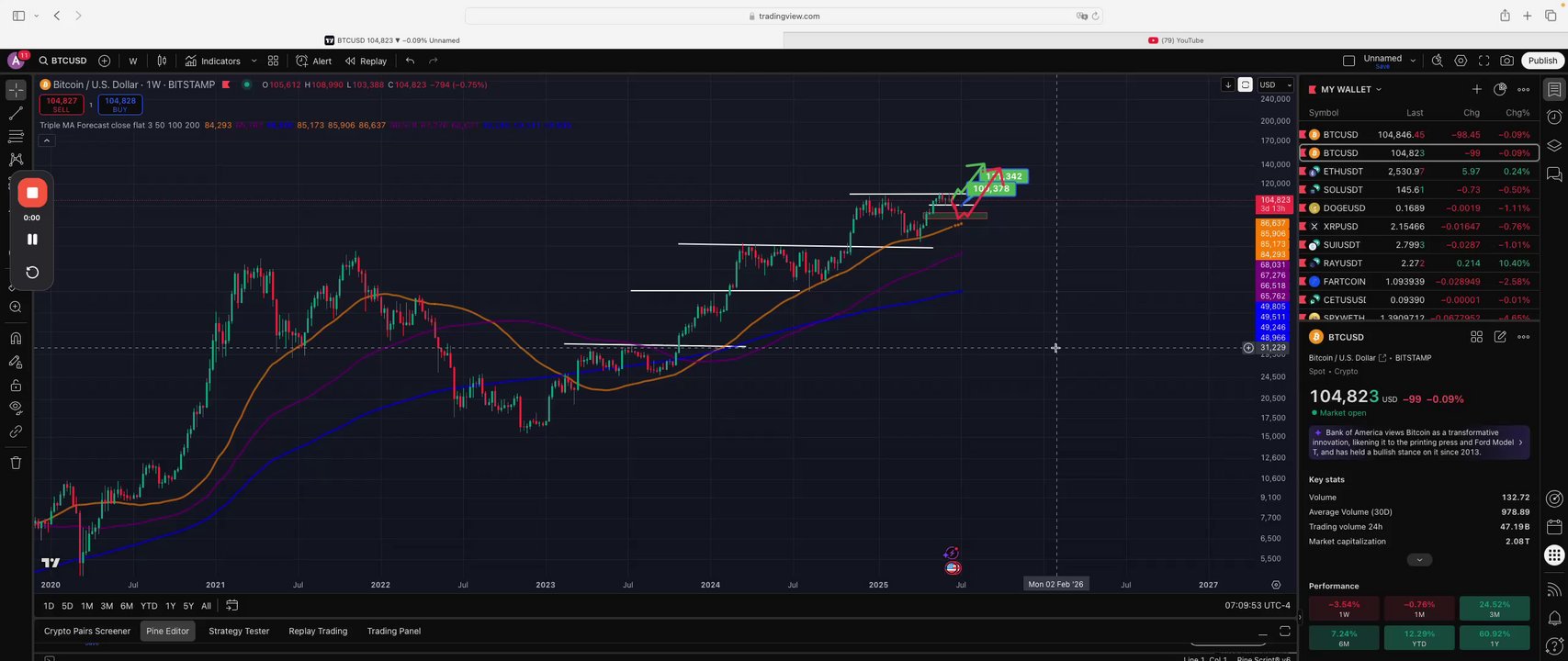Start bar Replay mode
The image size is (1568, 661).
[x=366, y=61]
